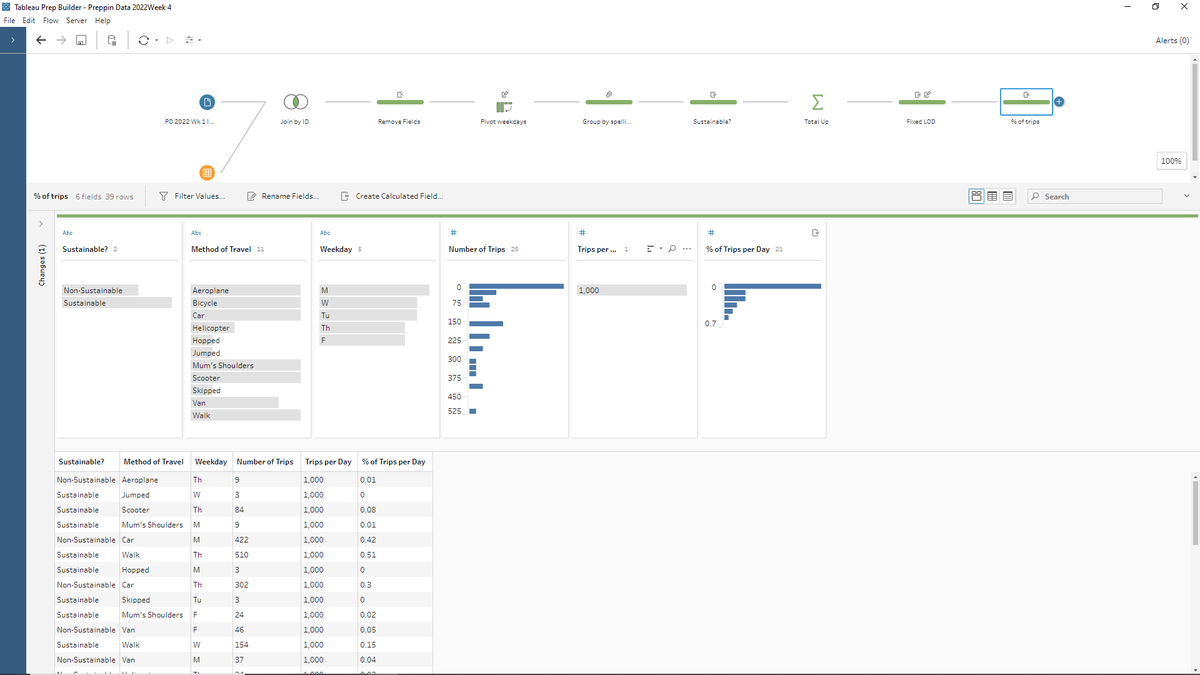Select the PD 2022 Wk 1 input step

[x=206, y=102]
